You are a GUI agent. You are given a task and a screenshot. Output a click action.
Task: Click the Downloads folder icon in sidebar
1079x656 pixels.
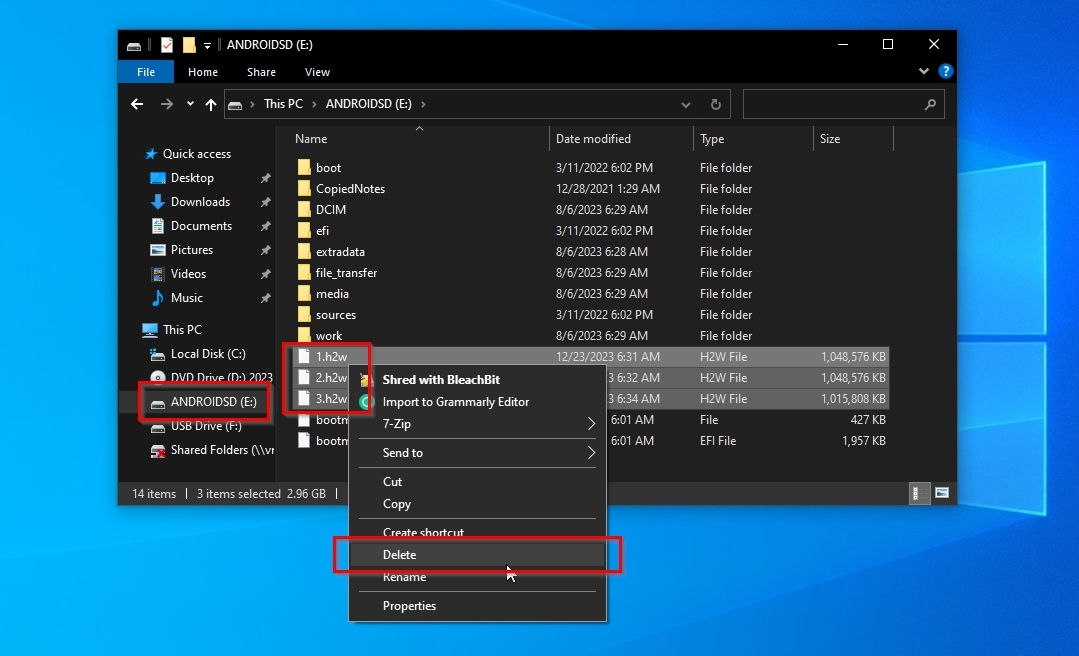[x=157, y=202]
